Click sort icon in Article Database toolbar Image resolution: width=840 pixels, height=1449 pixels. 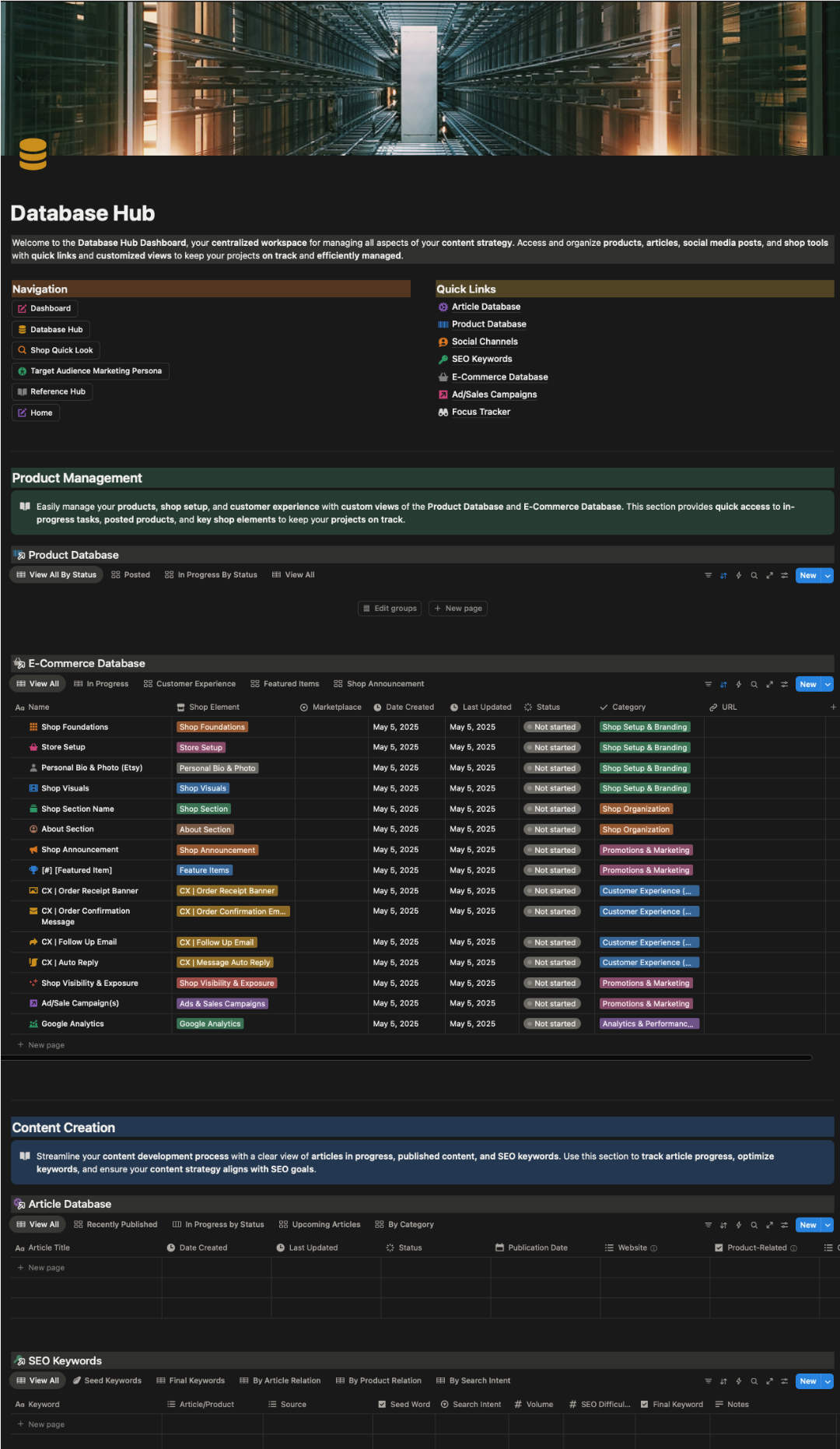click(x=723, y=1225)
